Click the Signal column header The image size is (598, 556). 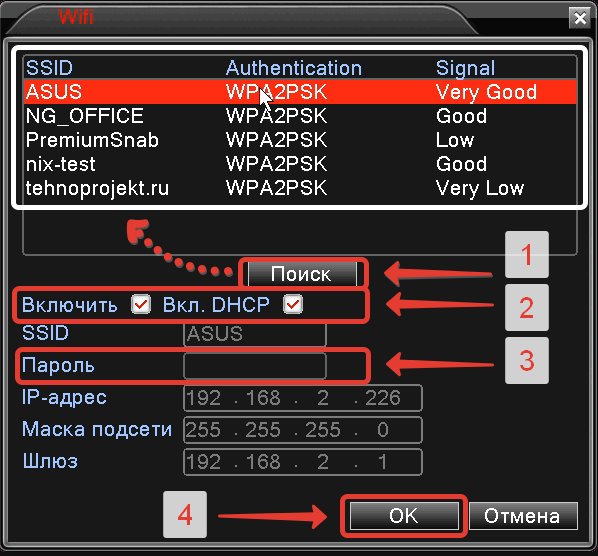[465, 68]
